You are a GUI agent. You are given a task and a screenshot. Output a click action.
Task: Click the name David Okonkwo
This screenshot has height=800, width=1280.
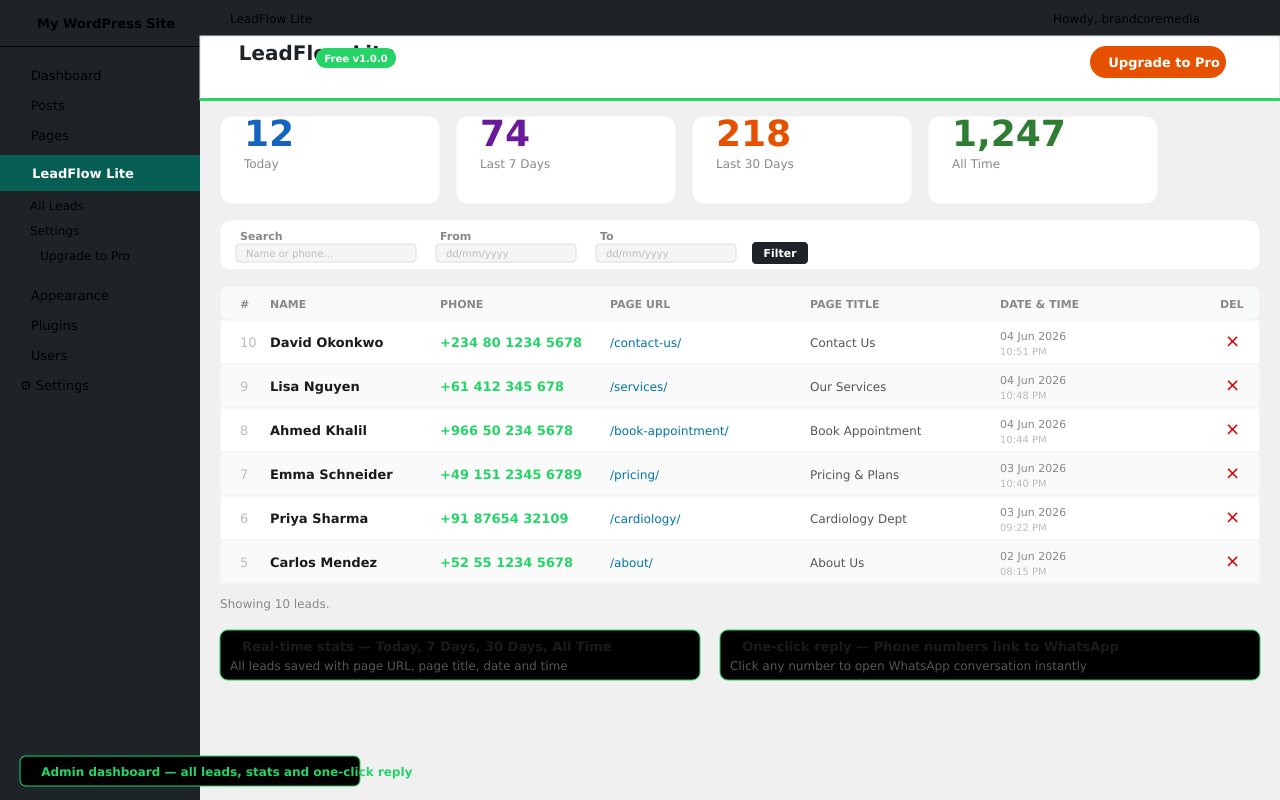[x=326, y=342]
